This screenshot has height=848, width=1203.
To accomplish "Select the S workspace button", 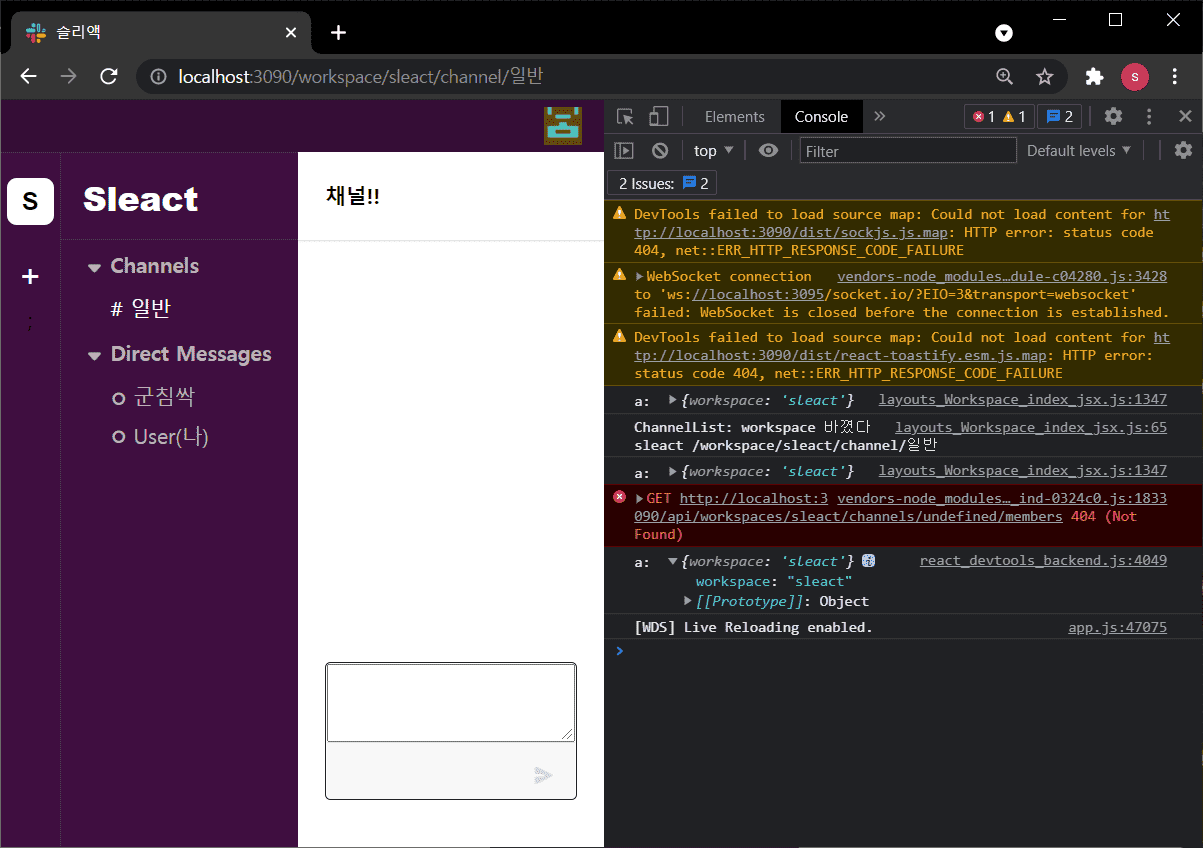I will tap(30, 201).
